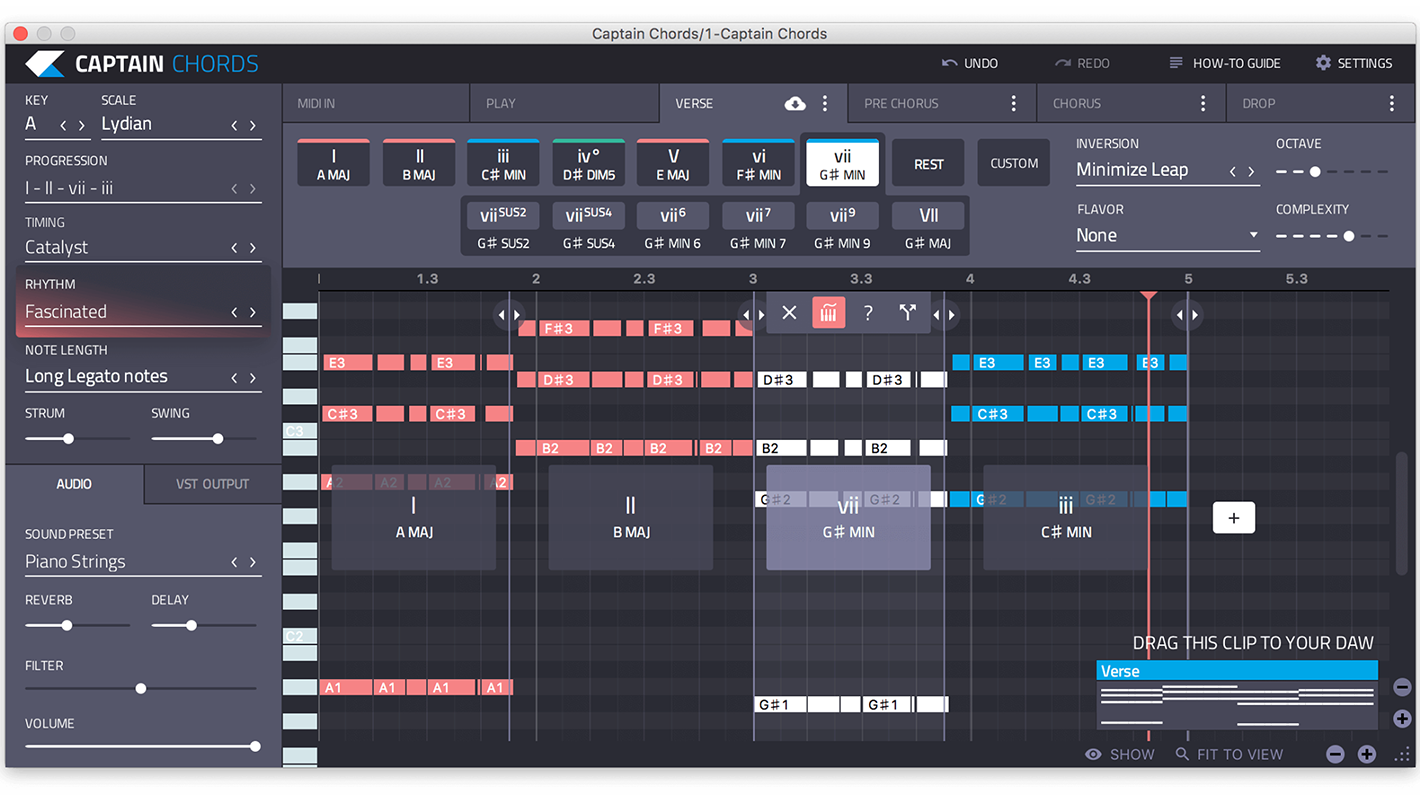Toggle the eye icon labeled Show
The image size is (1420, 800).
(x=1094, y=754)
